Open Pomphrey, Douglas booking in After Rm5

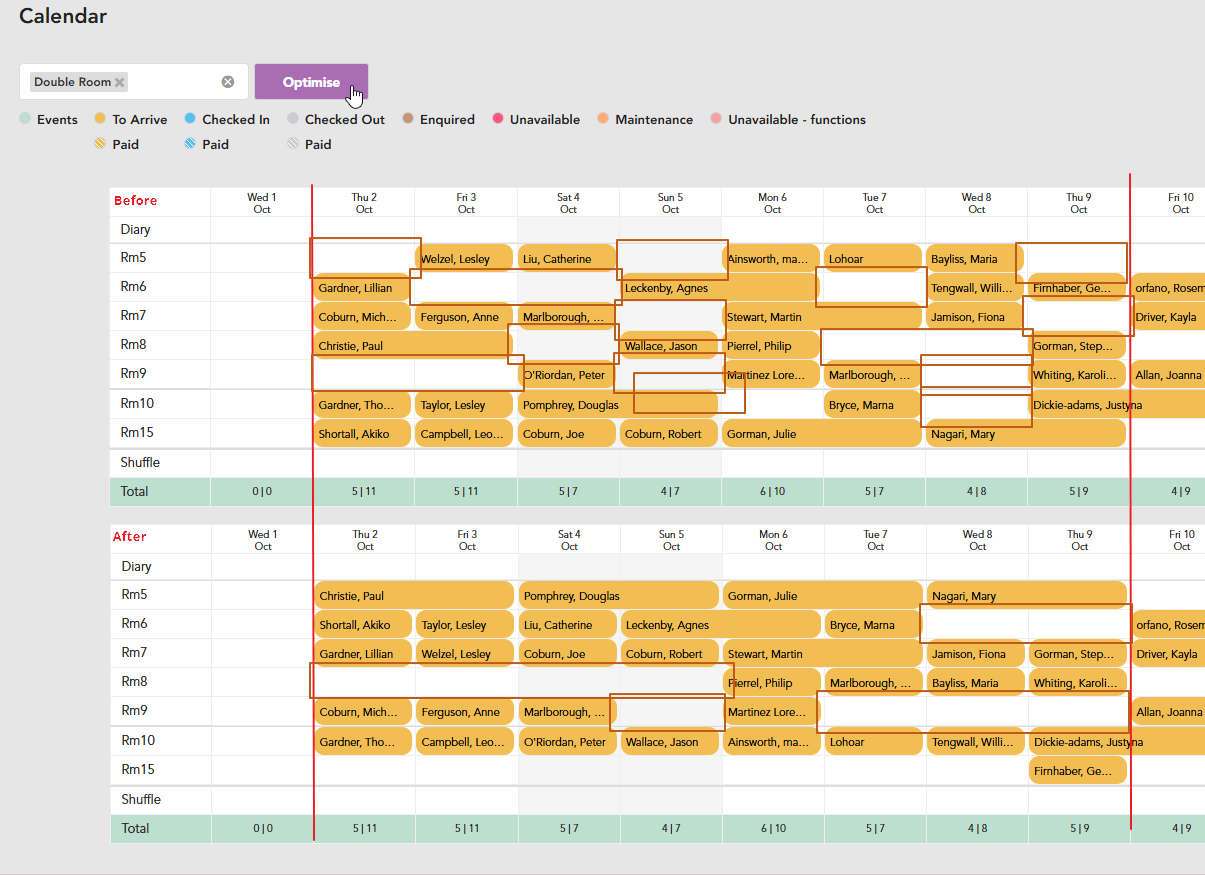click(618, 596)
